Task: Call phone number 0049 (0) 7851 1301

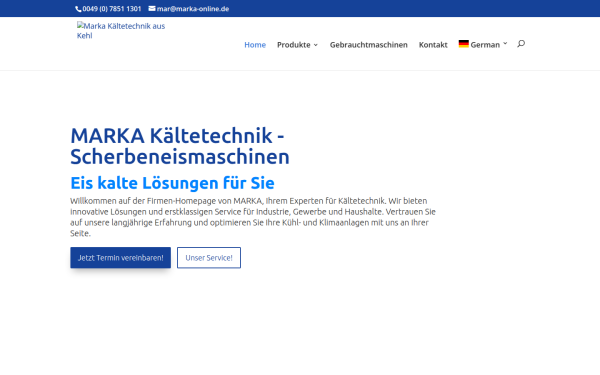Action: pyautogui.click(x=112, y=9)
